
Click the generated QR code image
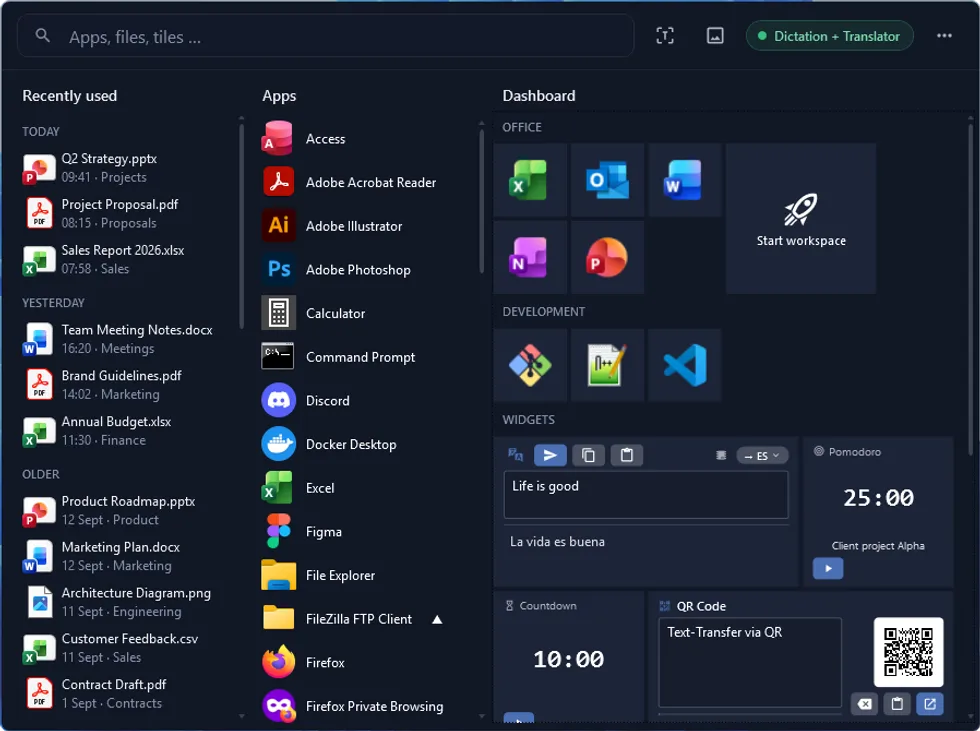click(908, 652)
